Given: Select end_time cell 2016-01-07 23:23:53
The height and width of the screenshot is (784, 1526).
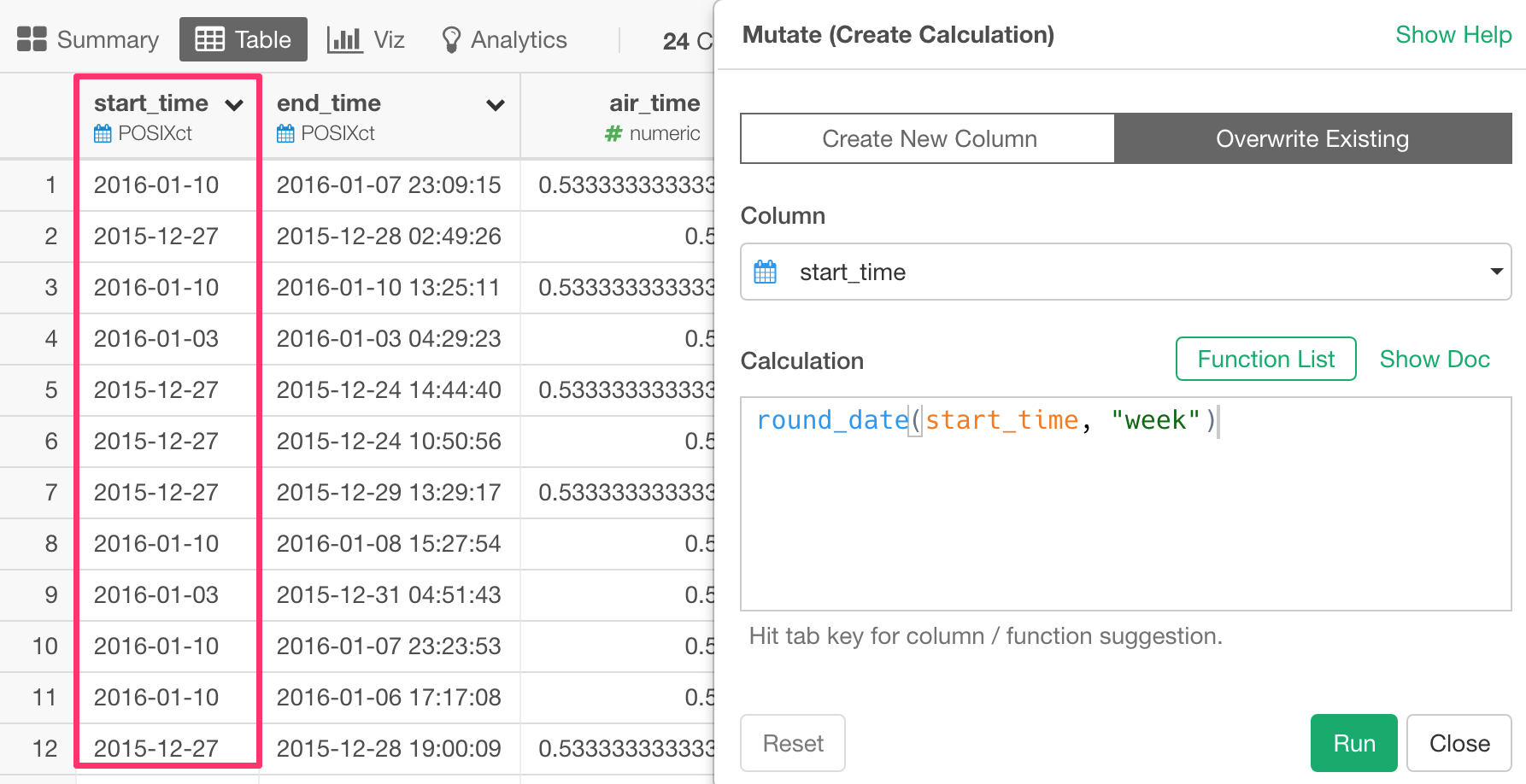Looking at the screenshot, I should point(389,646).
